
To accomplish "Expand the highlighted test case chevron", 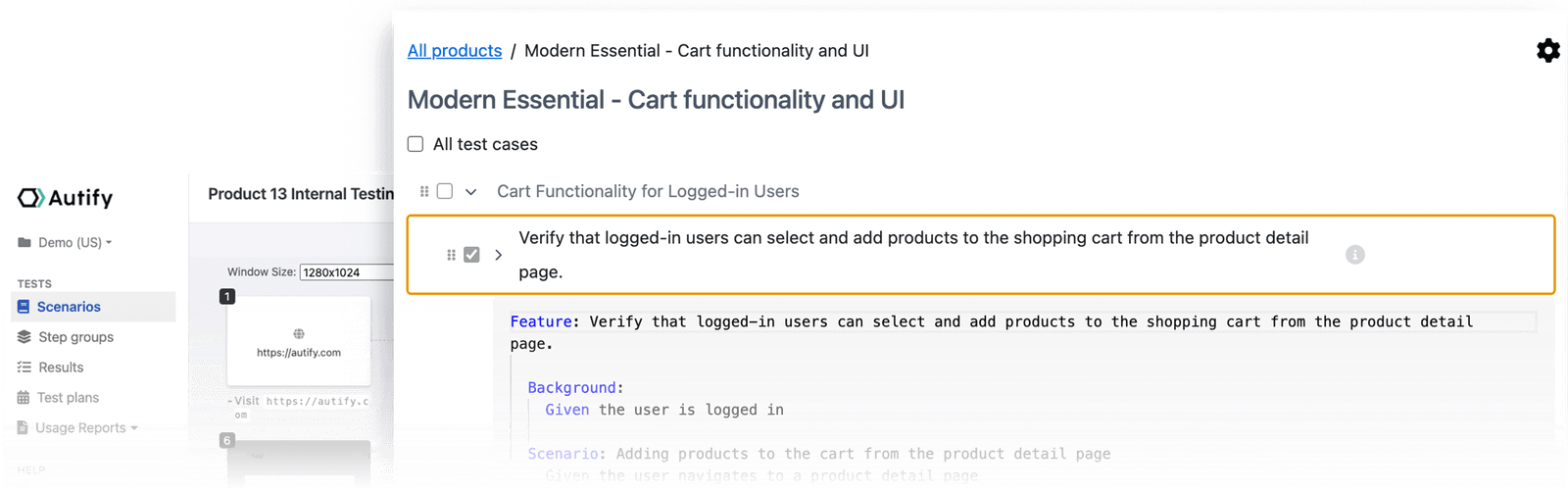I will coord(498,255).
